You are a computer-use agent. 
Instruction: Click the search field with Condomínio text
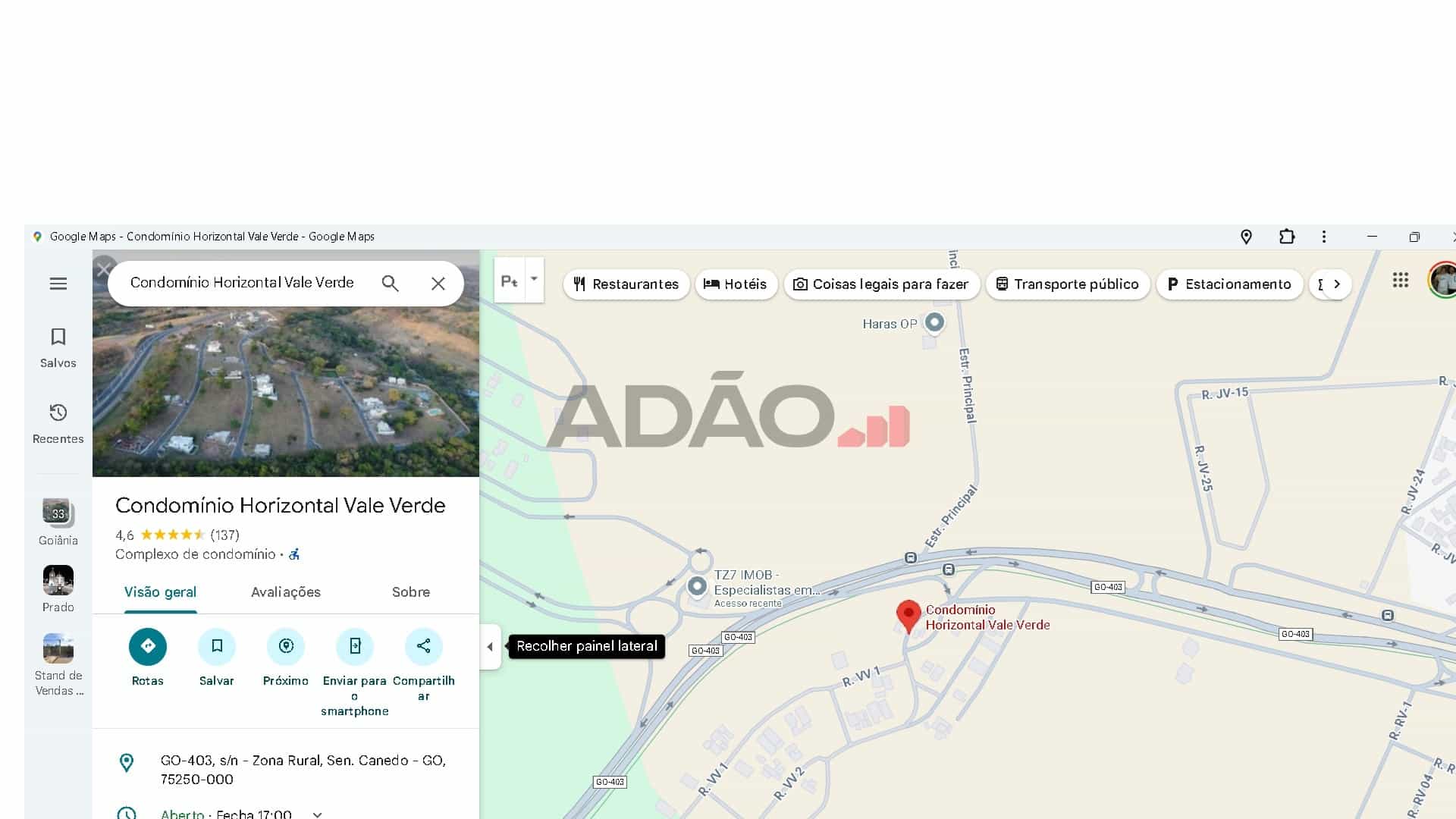(242, 283)
